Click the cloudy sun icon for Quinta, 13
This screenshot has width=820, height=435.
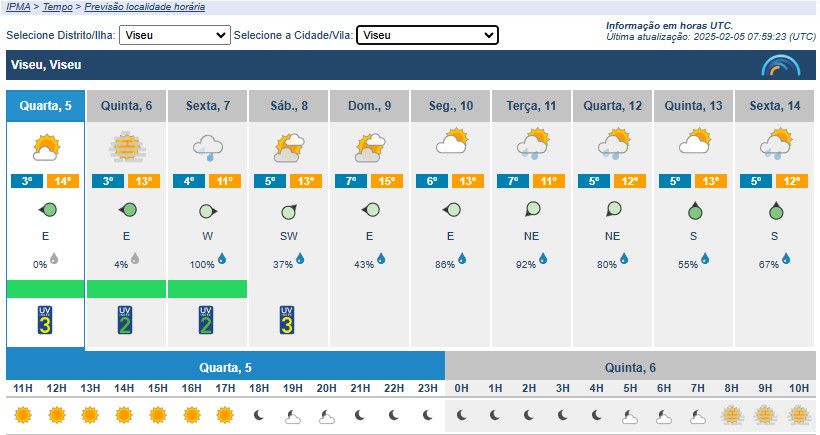[694, 141]
